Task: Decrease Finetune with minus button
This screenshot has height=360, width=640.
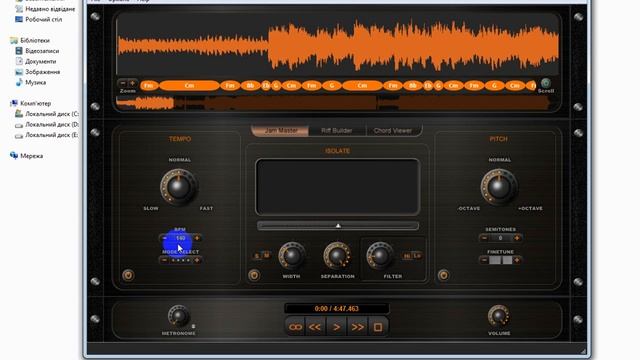Action: (484, 260)
